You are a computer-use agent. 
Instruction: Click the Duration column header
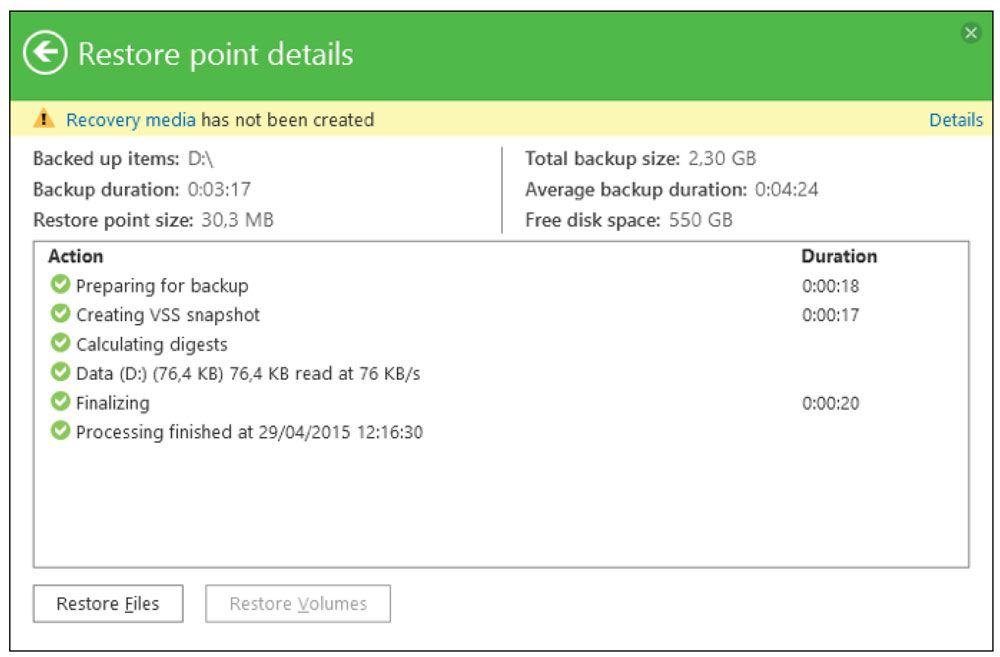point(839,257)
